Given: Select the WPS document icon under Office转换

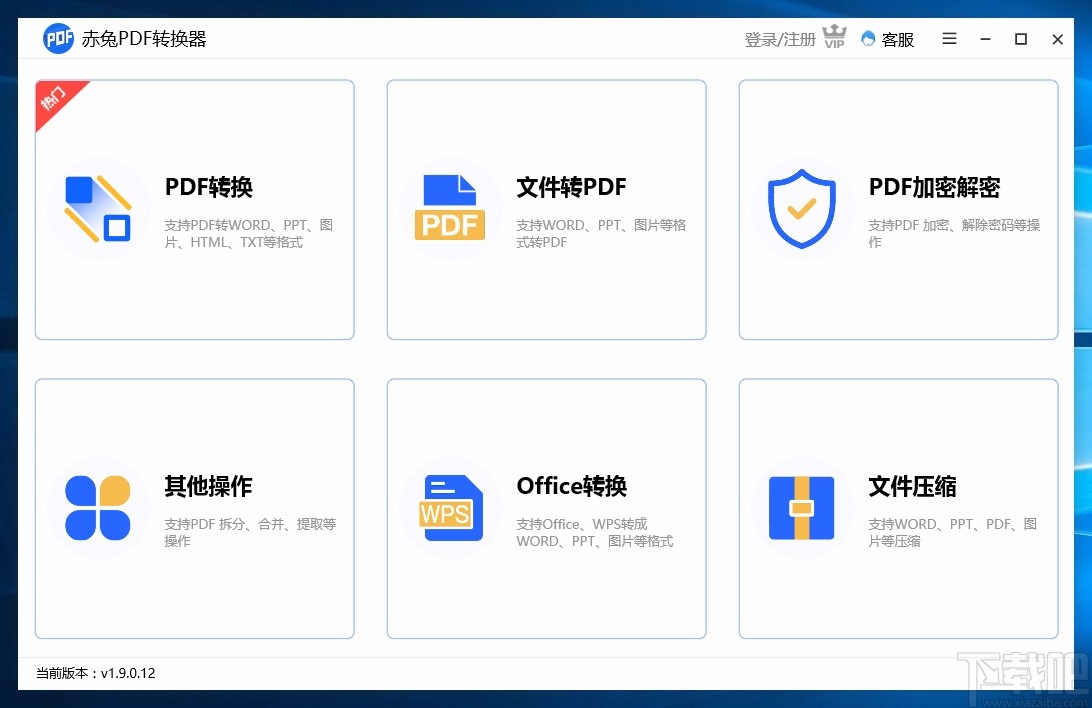Looking at the screenshot, I should [x=450, y=507].
